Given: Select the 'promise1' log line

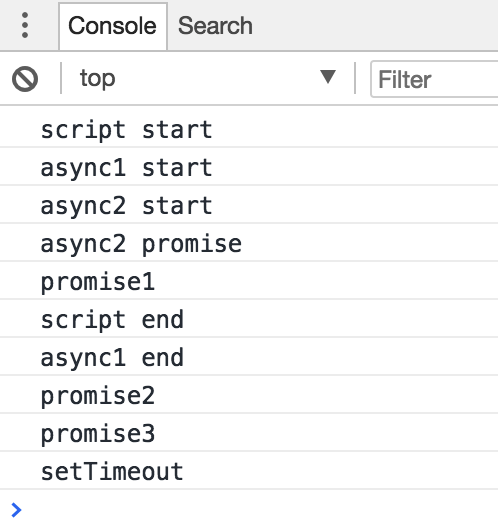Looking at the screenshot, I should click(x=249, y=281).
